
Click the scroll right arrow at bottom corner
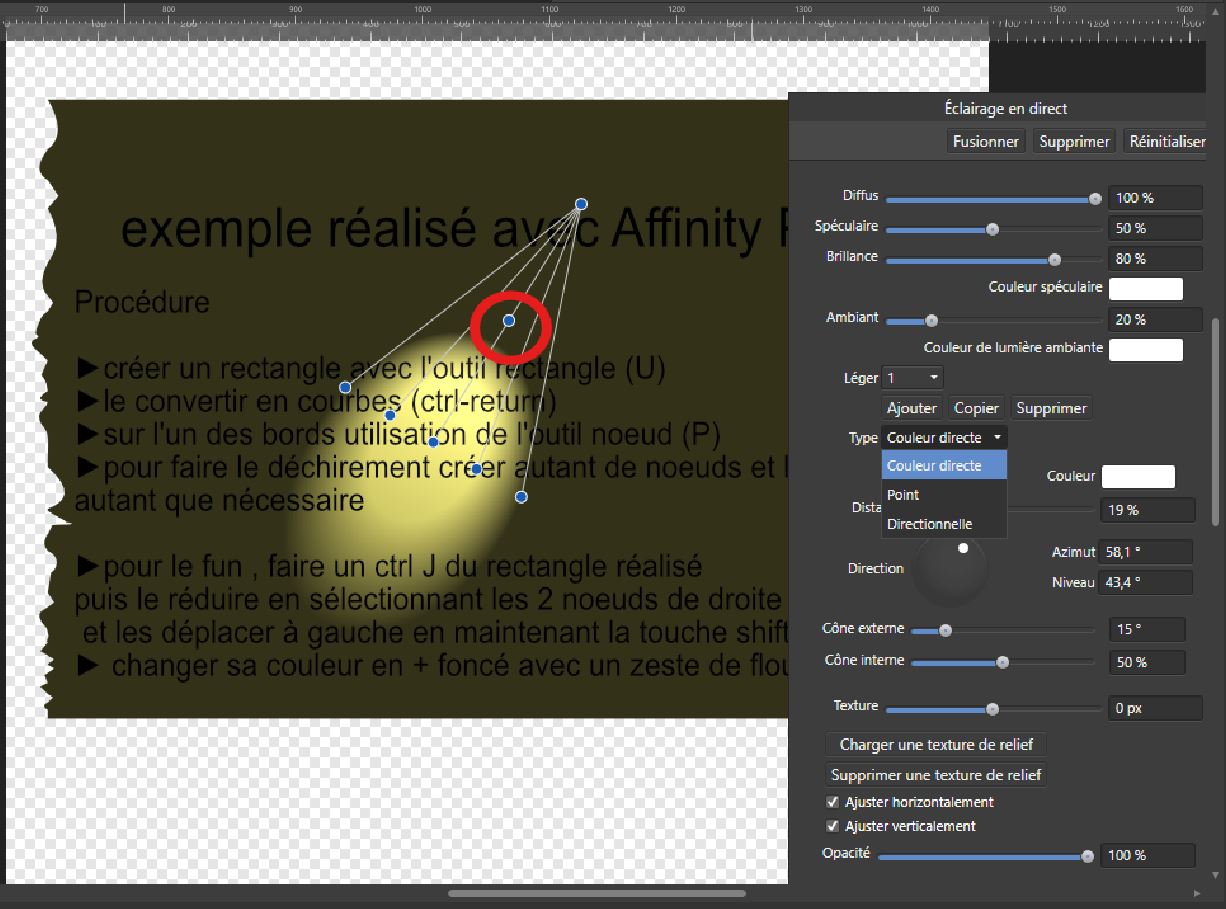(x=1199, y=893)
